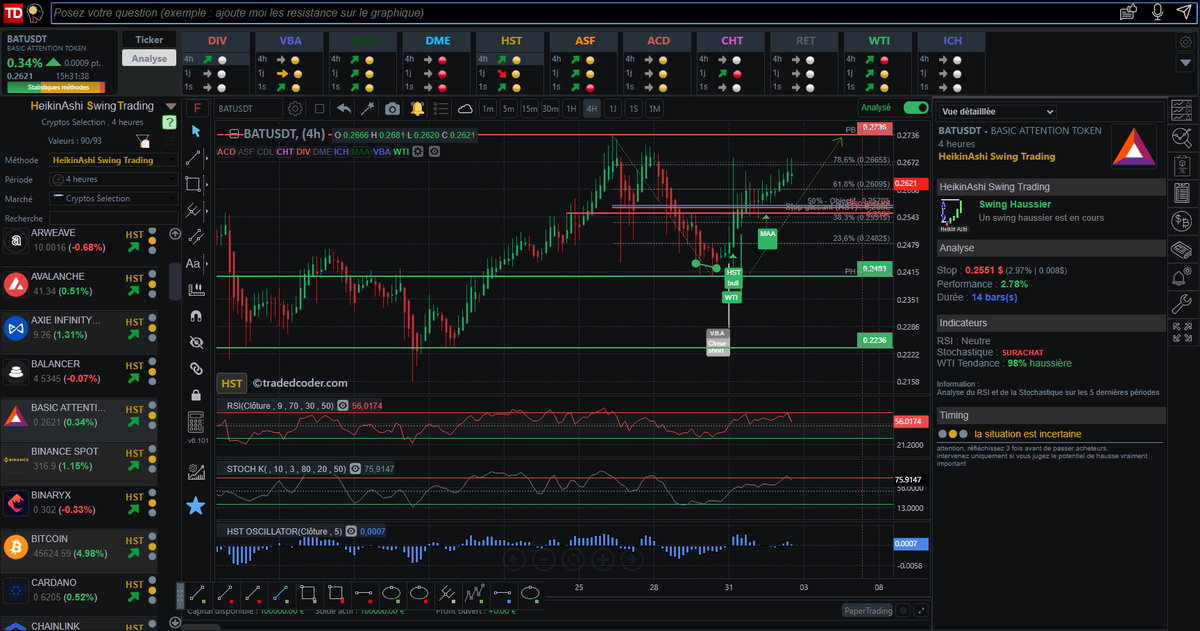Toggle the green Analysé switch
The height and width of the screenshot is (631, 1200).
(915, 108)
